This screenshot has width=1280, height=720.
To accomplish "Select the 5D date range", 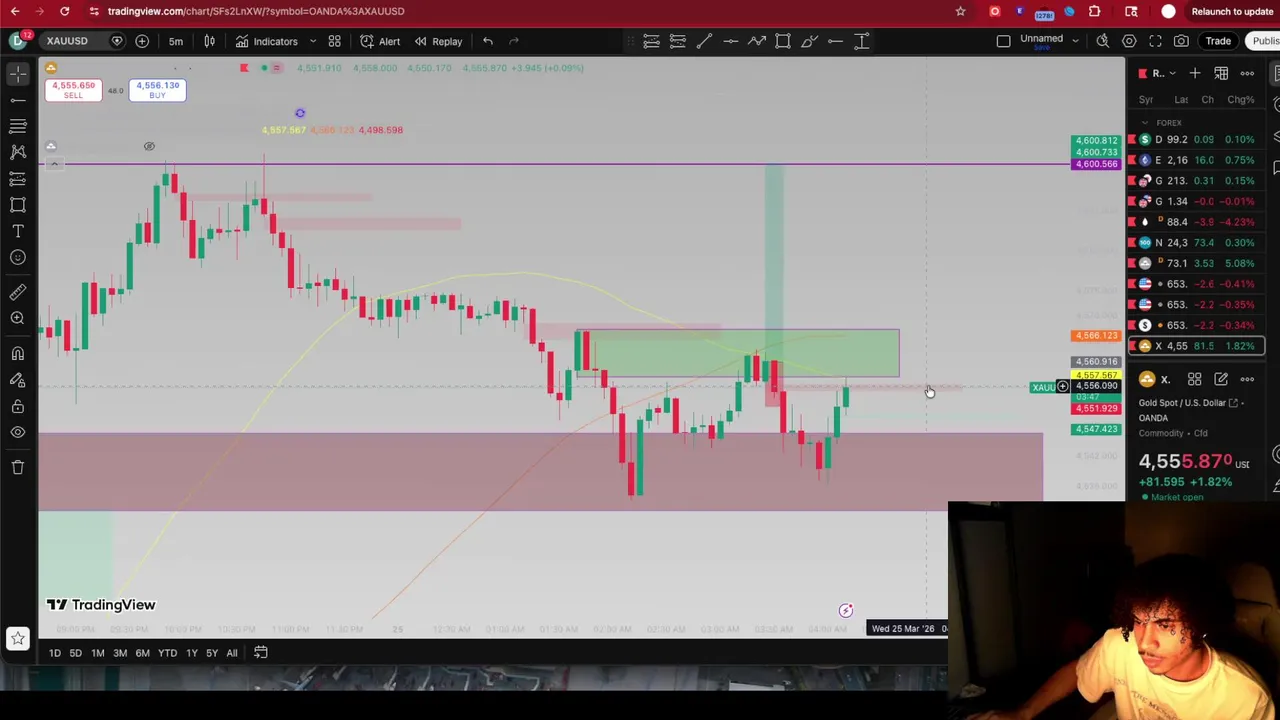I will [x=75, y=653].
